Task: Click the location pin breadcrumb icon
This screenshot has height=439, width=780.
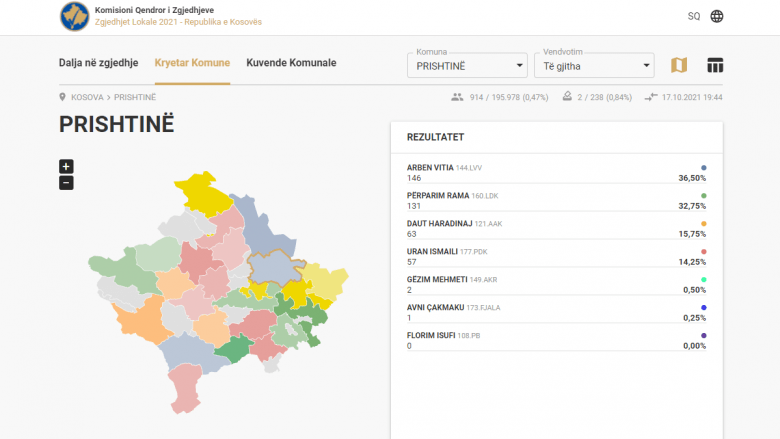Action: click(x=63, y=98)
